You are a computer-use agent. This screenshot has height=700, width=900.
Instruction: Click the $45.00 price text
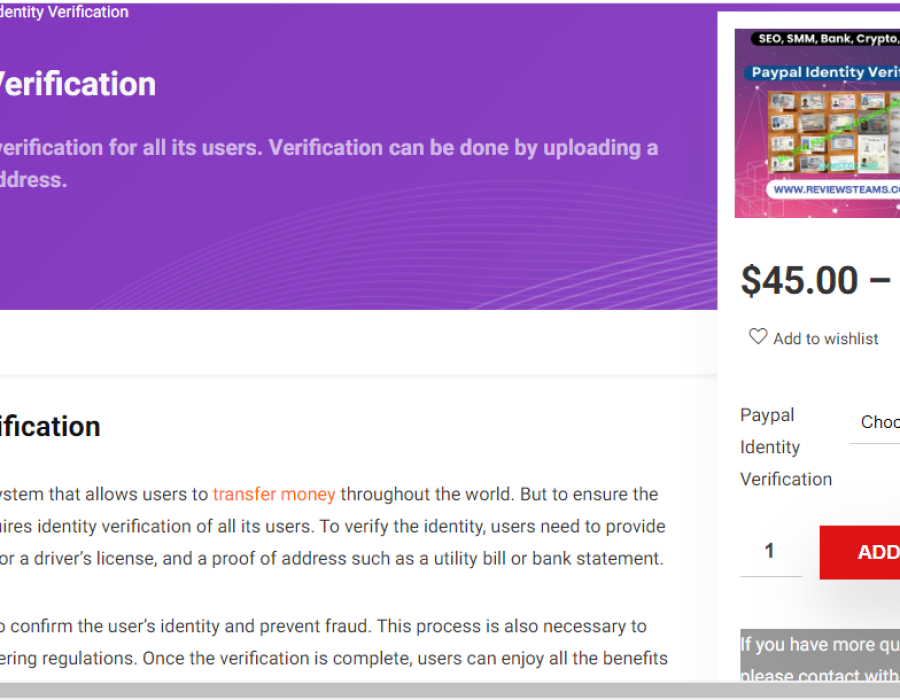pos(799,281)
